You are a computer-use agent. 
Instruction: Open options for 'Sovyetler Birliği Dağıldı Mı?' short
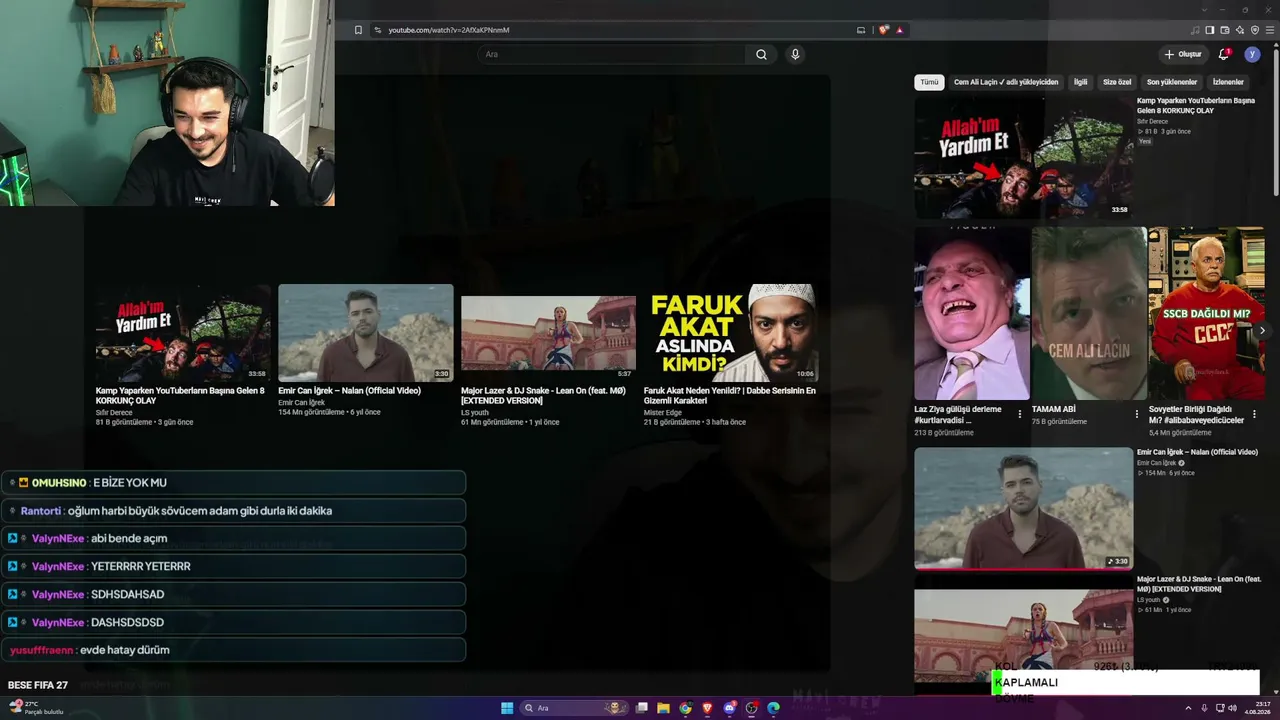[1254, 414]
